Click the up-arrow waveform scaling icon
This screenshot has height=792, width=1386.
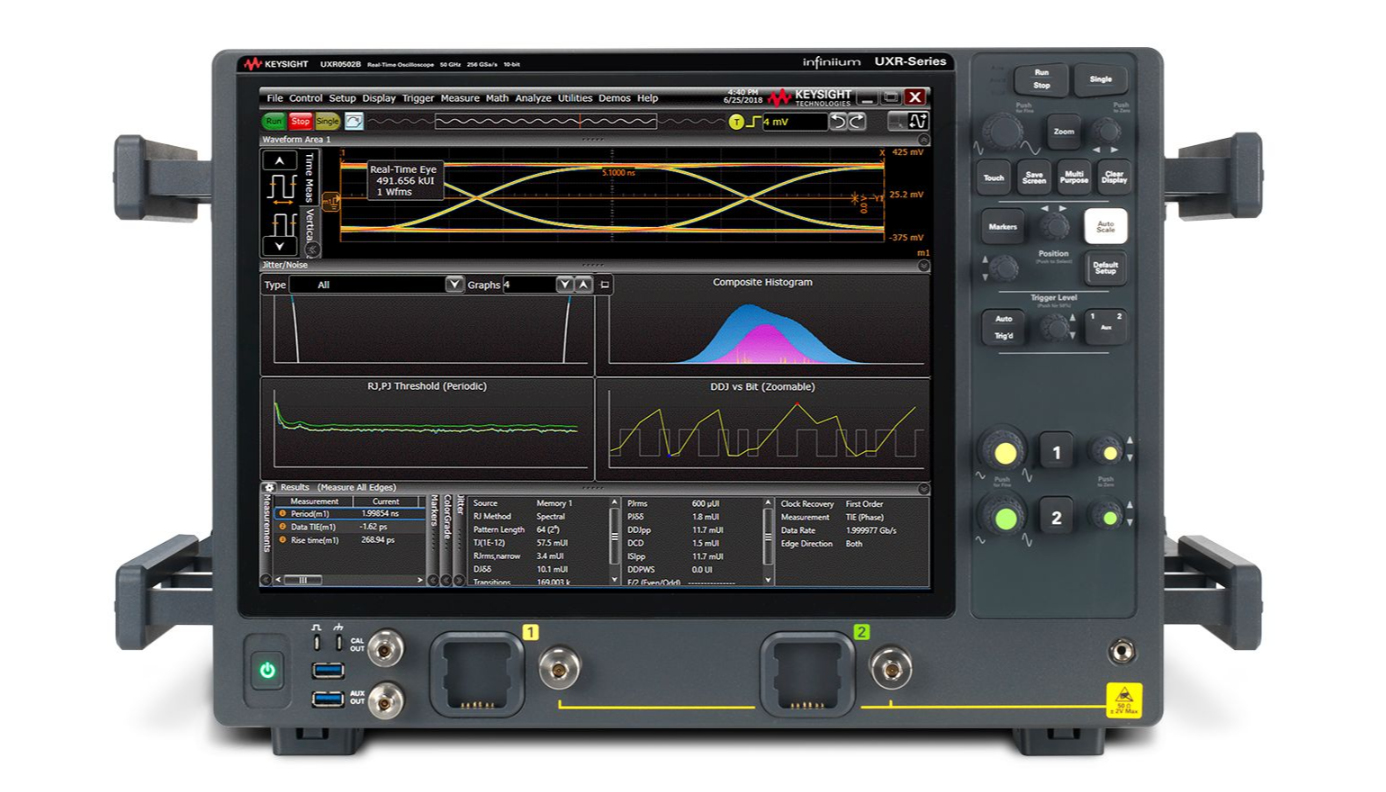279,161
